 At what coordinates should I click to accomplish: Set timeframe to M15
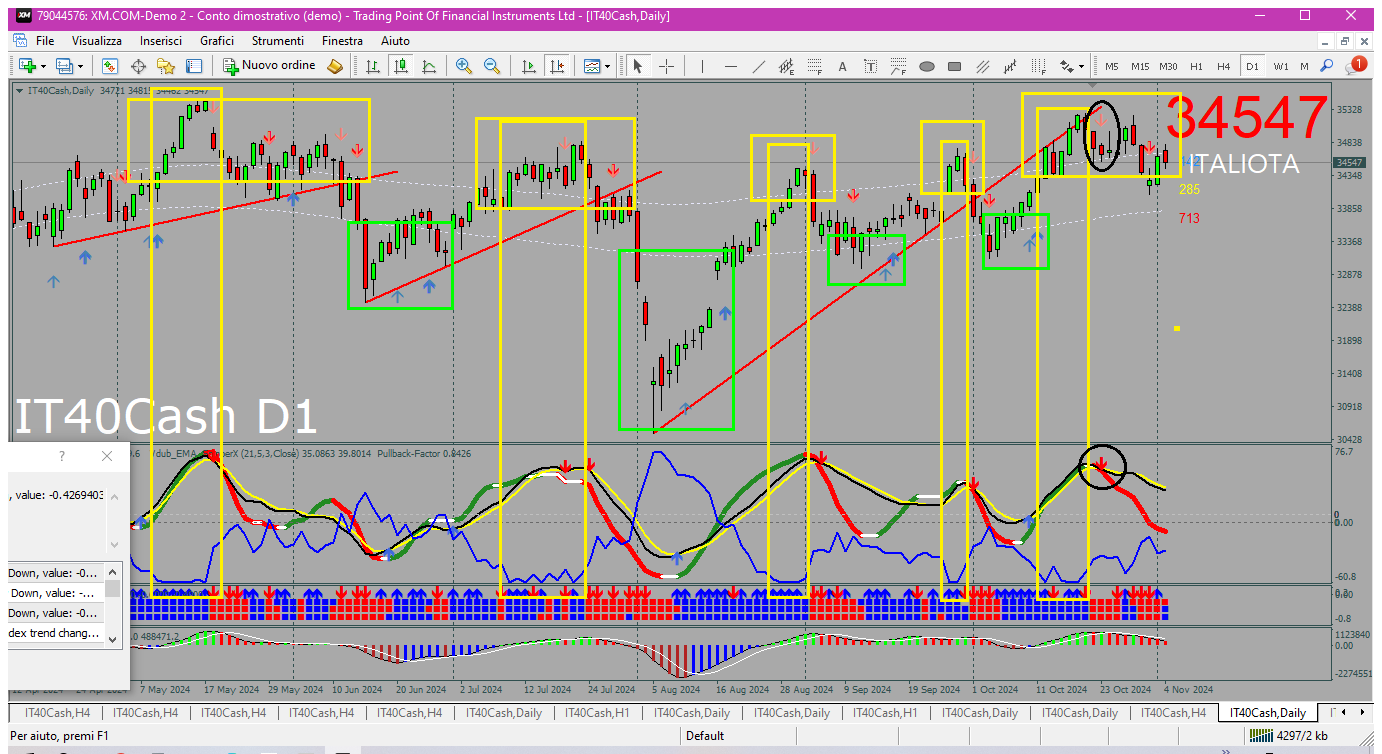click(x=1140, y=66)
